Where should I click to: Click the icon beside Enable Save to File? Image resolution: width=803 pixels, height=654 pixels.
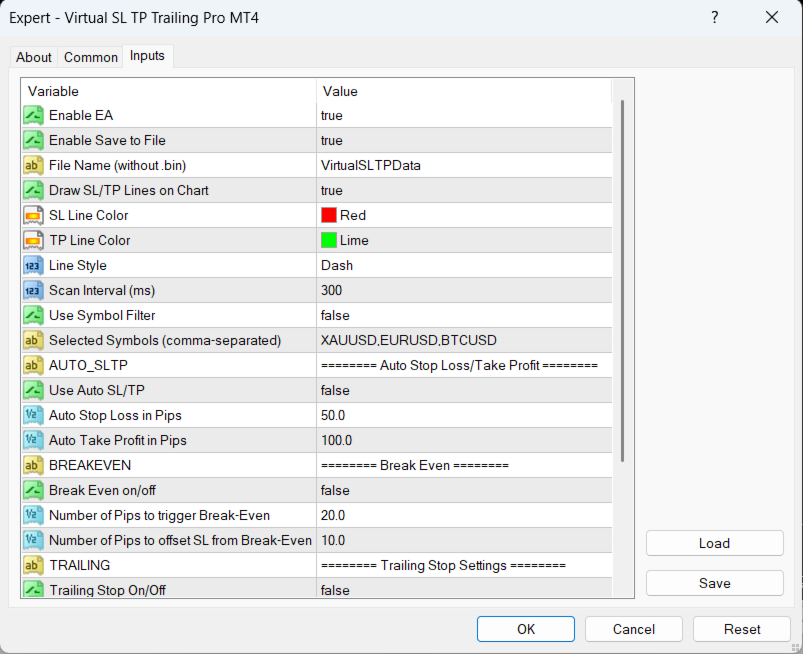(x=33, y=140)
